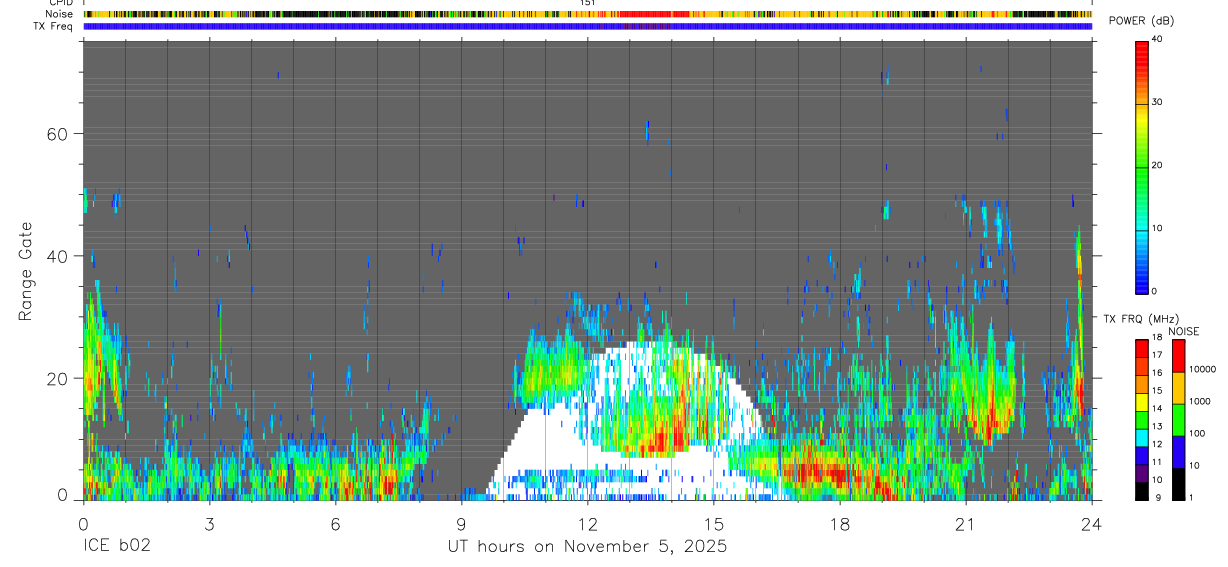Click the Range Gate tick label 60
Screen dimensions: 1228x567
(58, 134)
